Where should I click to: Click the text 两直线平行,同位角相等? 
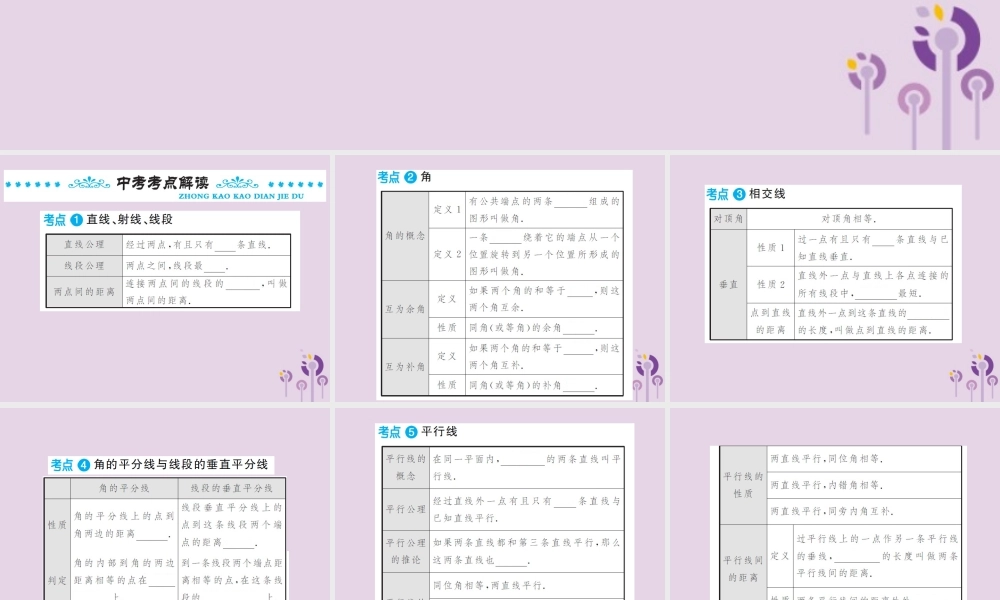coord(827,458)
